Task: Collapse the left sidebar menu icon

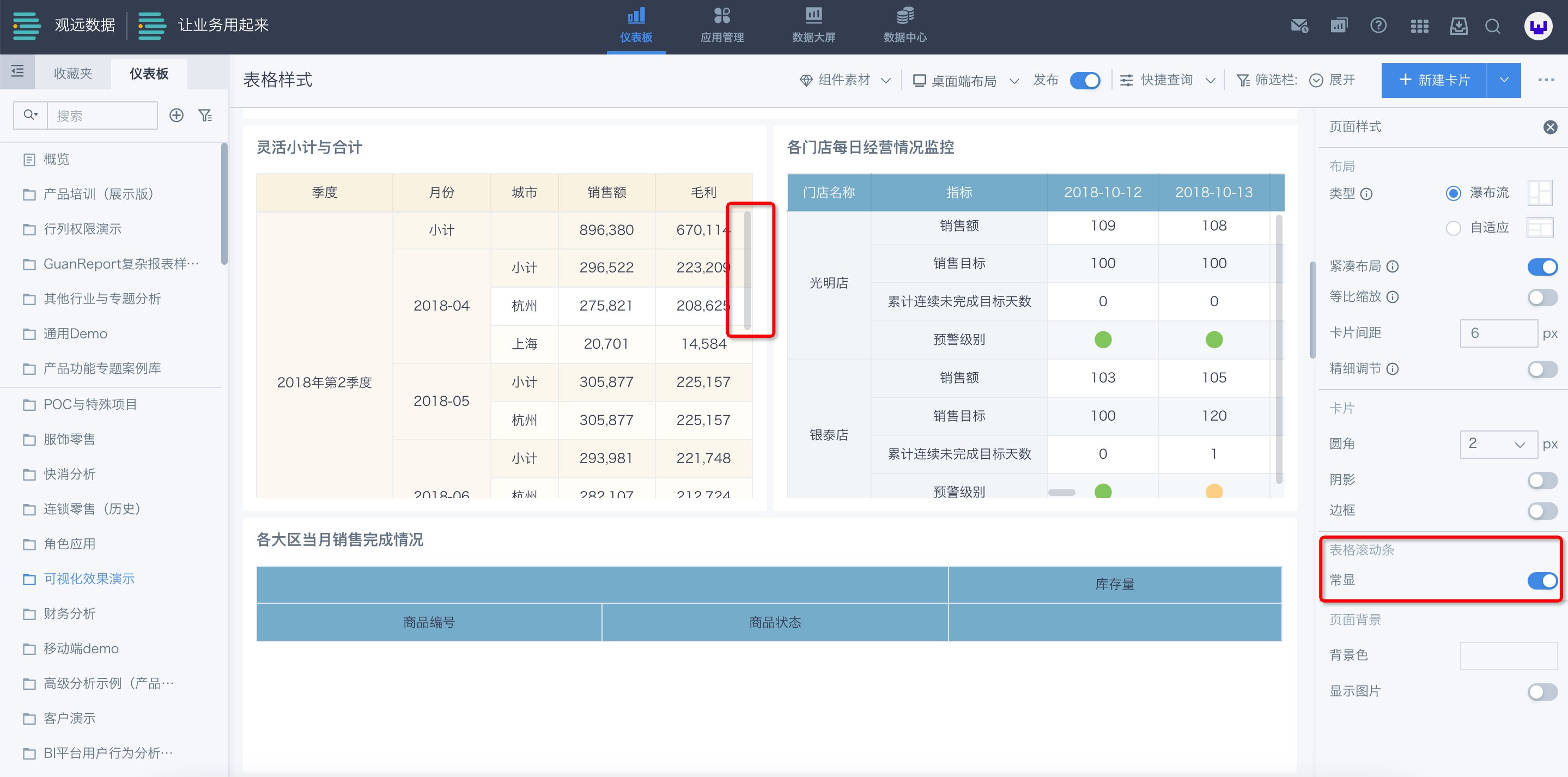Action: coord(17,72)
